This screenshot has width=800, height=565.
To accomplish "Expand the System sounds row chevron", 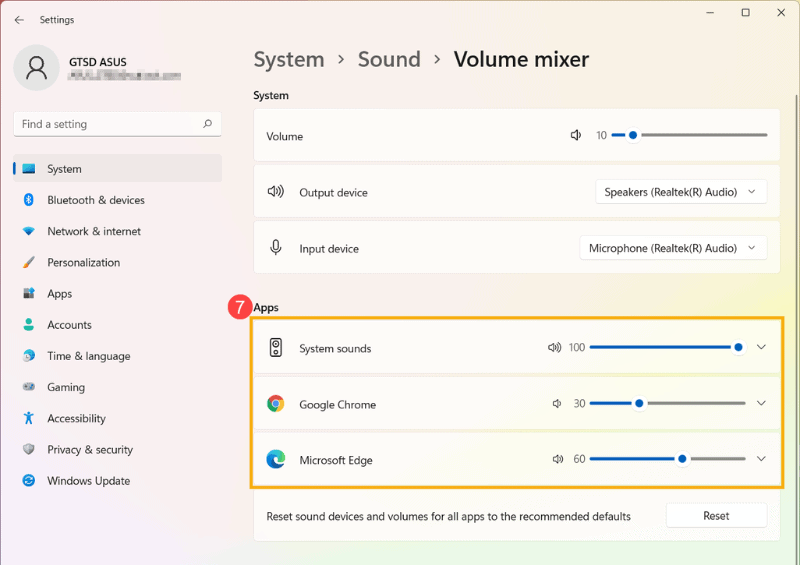I will click(x=761, y=348).
